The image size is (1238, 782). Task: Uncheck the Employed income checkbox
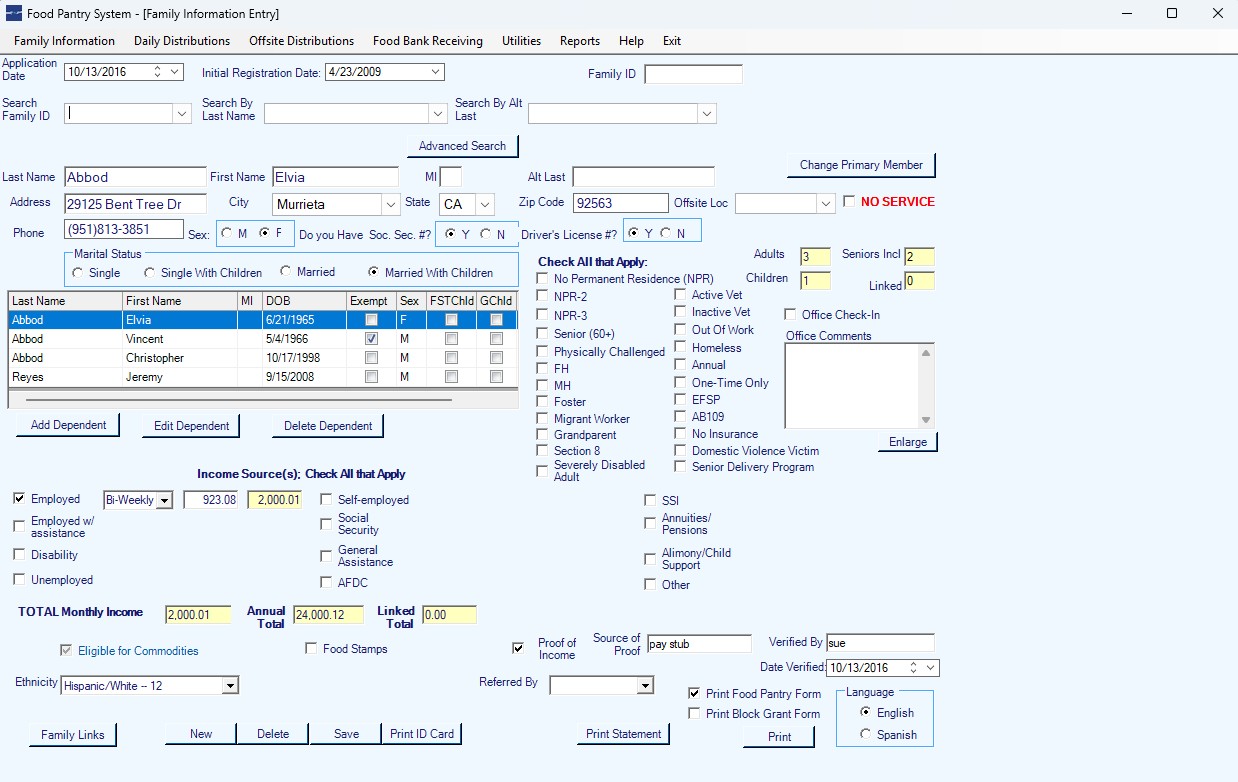[x=19, y=499]
